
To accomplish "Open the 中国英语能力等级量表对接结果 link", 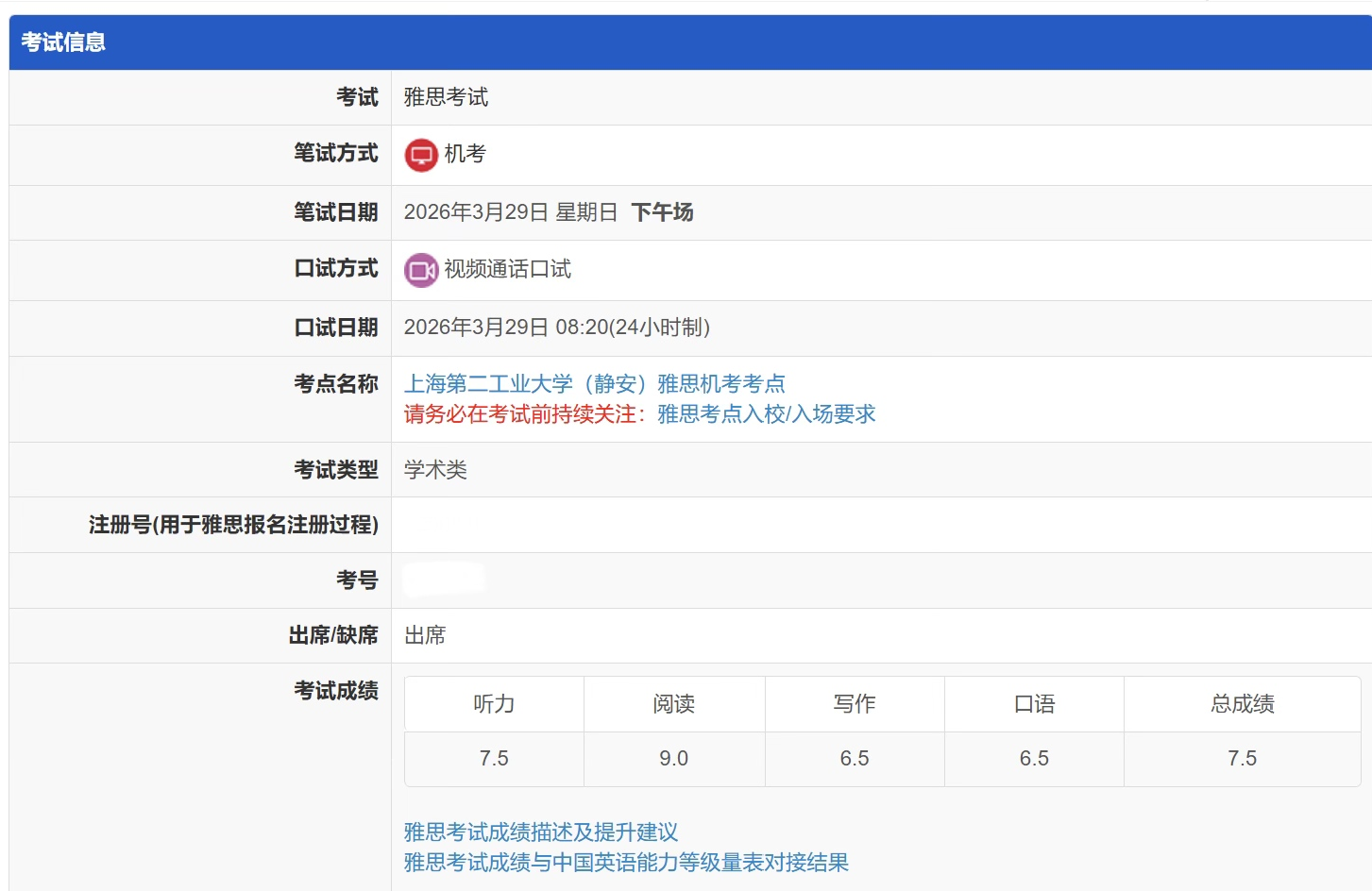I will [626, 863].
